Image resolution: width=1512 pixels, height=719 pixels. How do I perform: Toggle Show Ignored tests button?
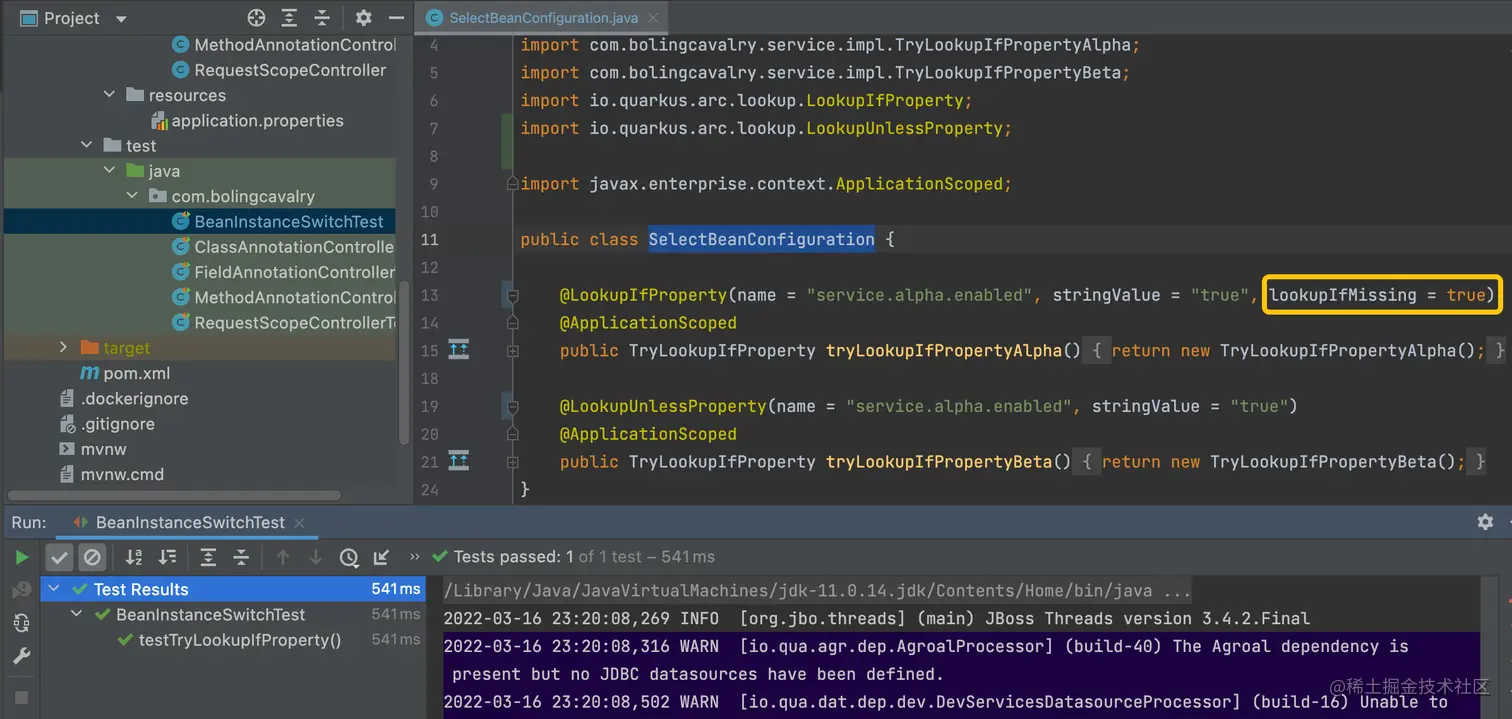(x=92, y=557)
